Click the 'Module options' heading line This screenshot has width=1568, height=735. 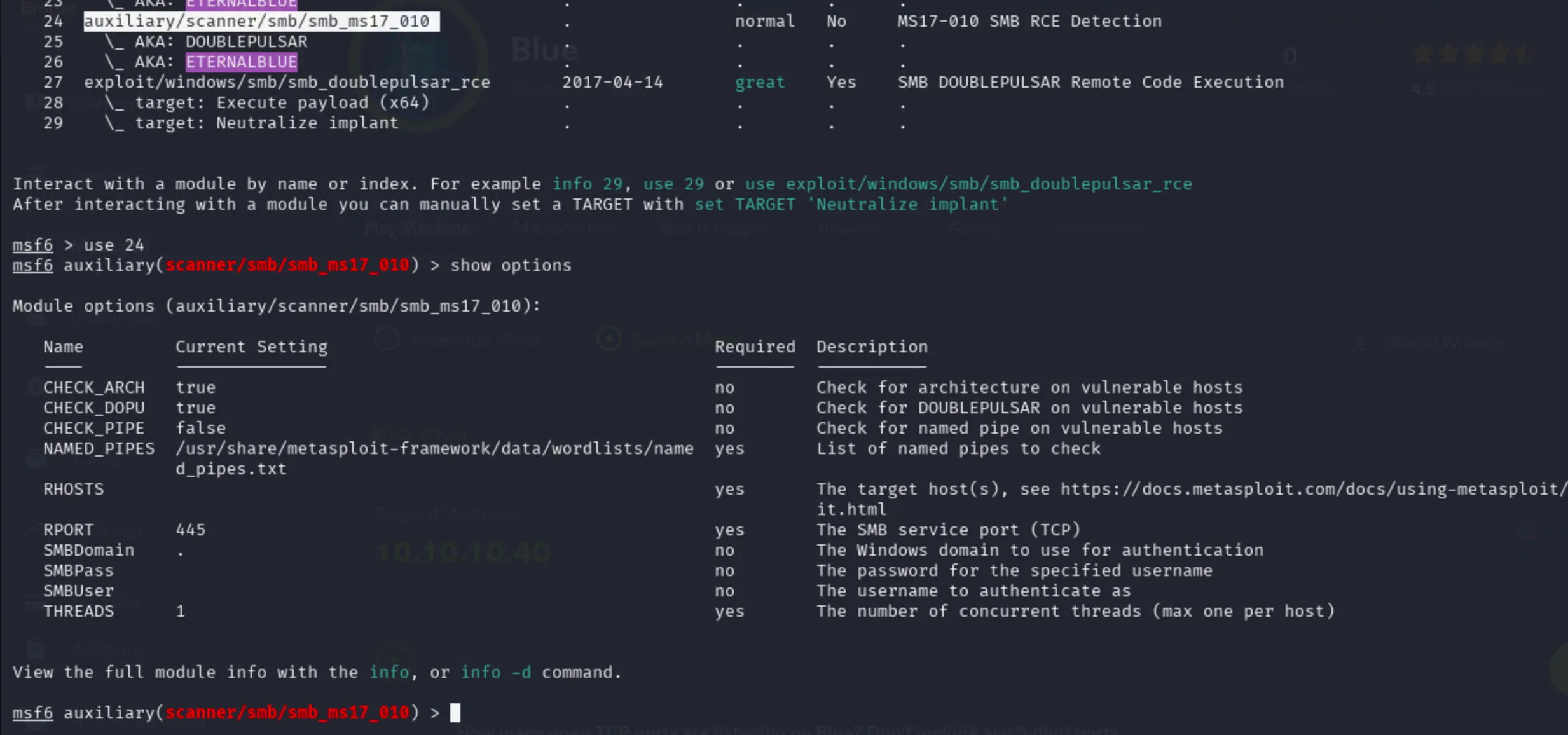(x=277, y=306)
